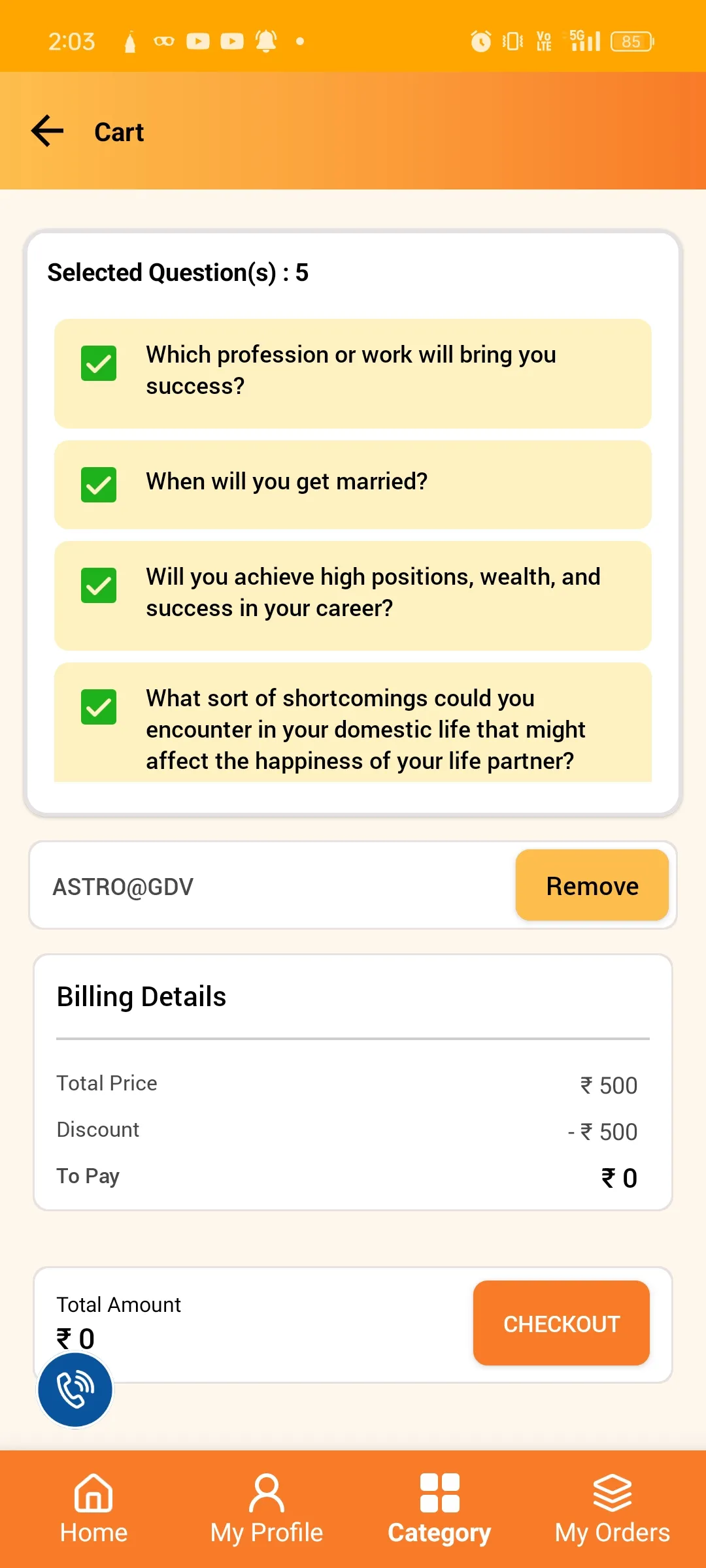Tap the alarm clock status bar icon
This screenshot has width=706, height=1568.
(x=481, y=41)
